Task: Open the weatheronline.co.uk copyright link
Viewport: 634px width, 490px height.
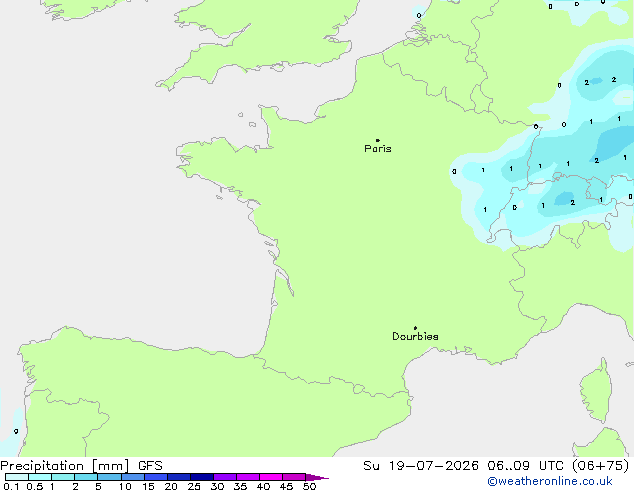Action: tap(549, 481)
